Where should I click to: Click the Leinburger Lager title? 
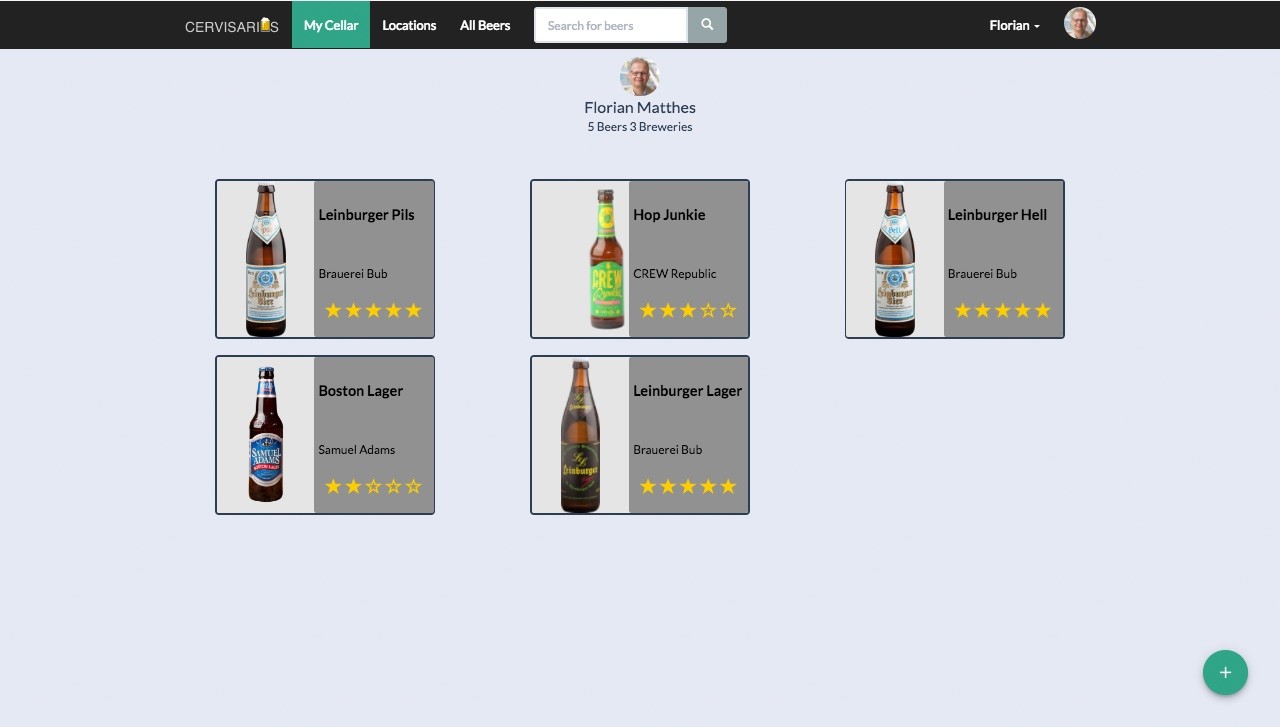[687, 391]
